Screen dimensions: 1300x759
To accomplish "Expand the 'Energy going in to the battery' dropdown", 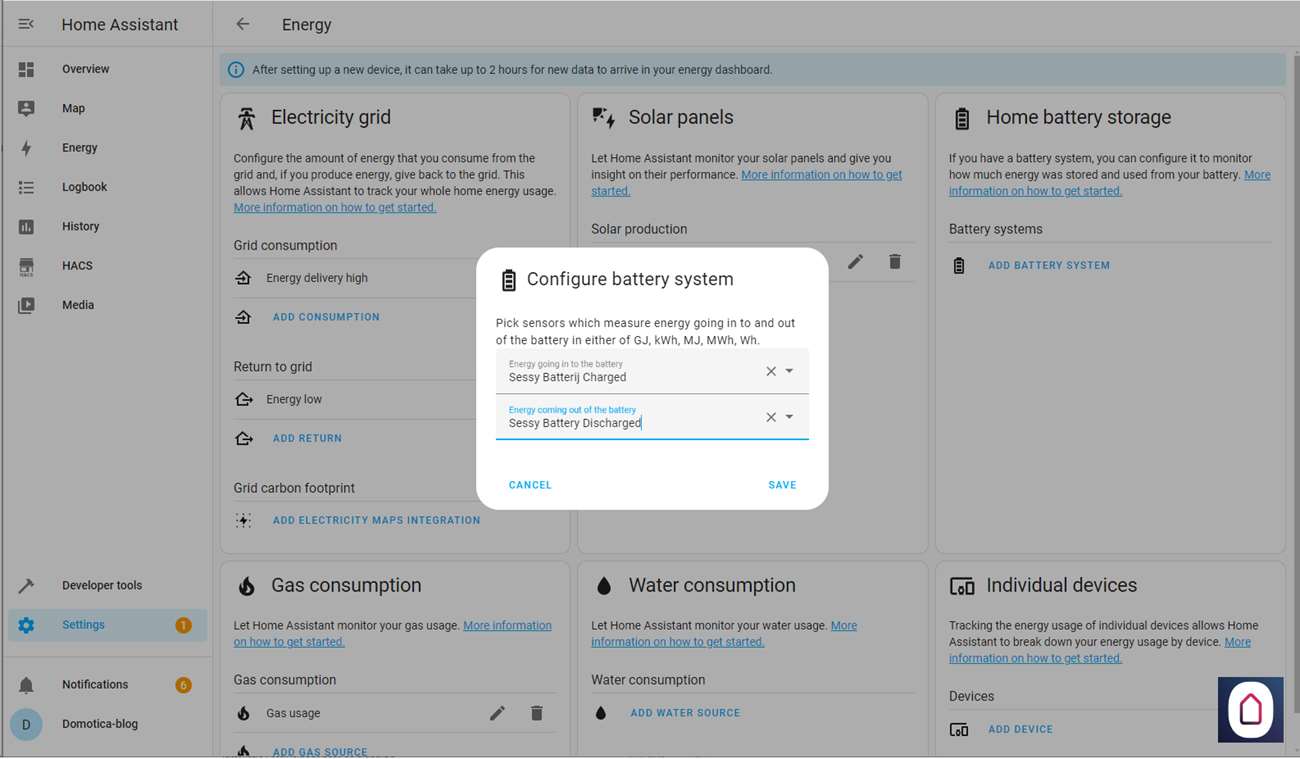I will click(x=789, y=371).
